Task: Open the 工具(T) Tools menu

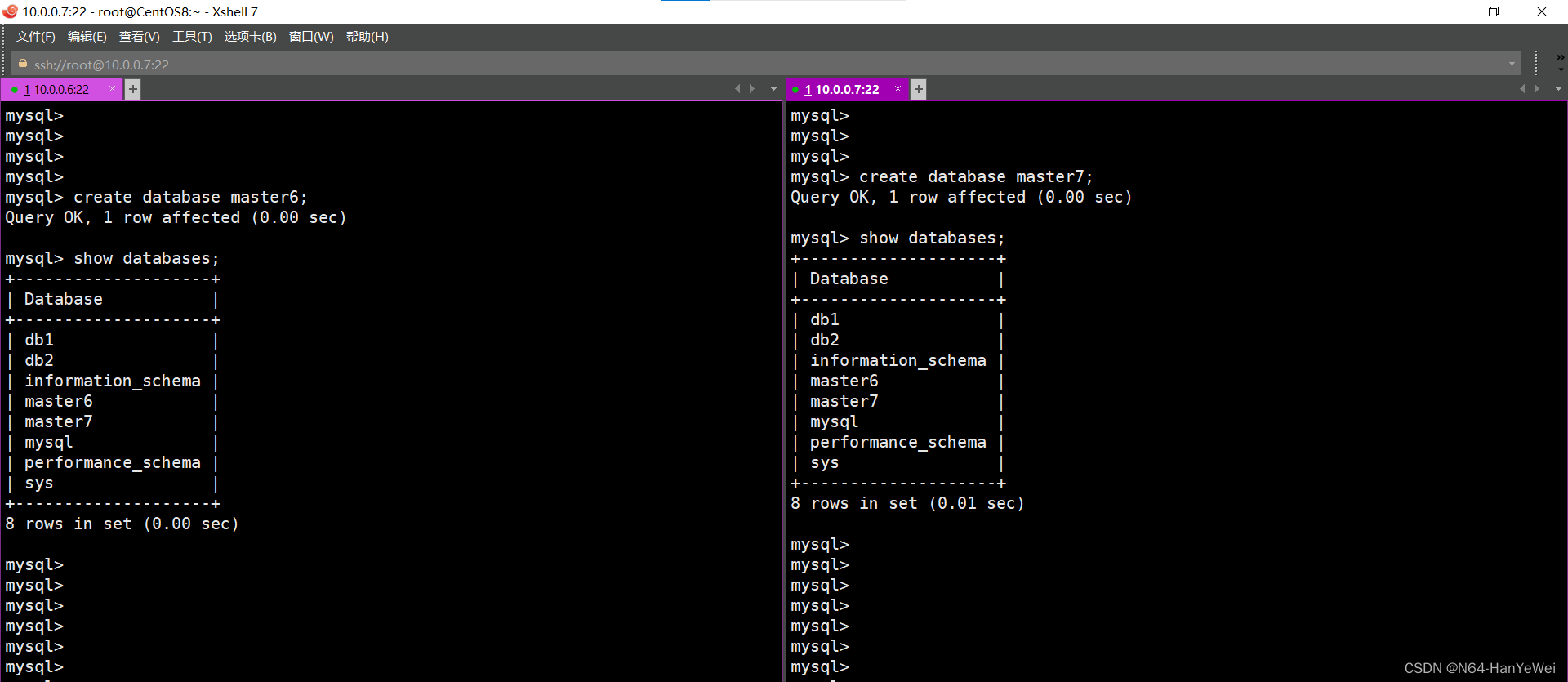Action: tap(192, 37)
